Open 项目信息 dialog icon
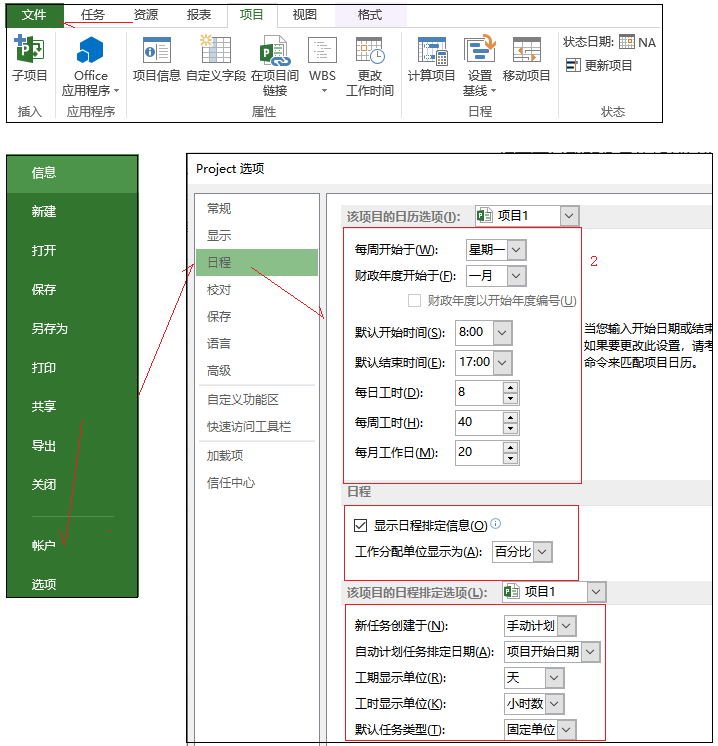The height and width of the screenshot is (746, 718). pyautogui.click(x=157, y=50)
